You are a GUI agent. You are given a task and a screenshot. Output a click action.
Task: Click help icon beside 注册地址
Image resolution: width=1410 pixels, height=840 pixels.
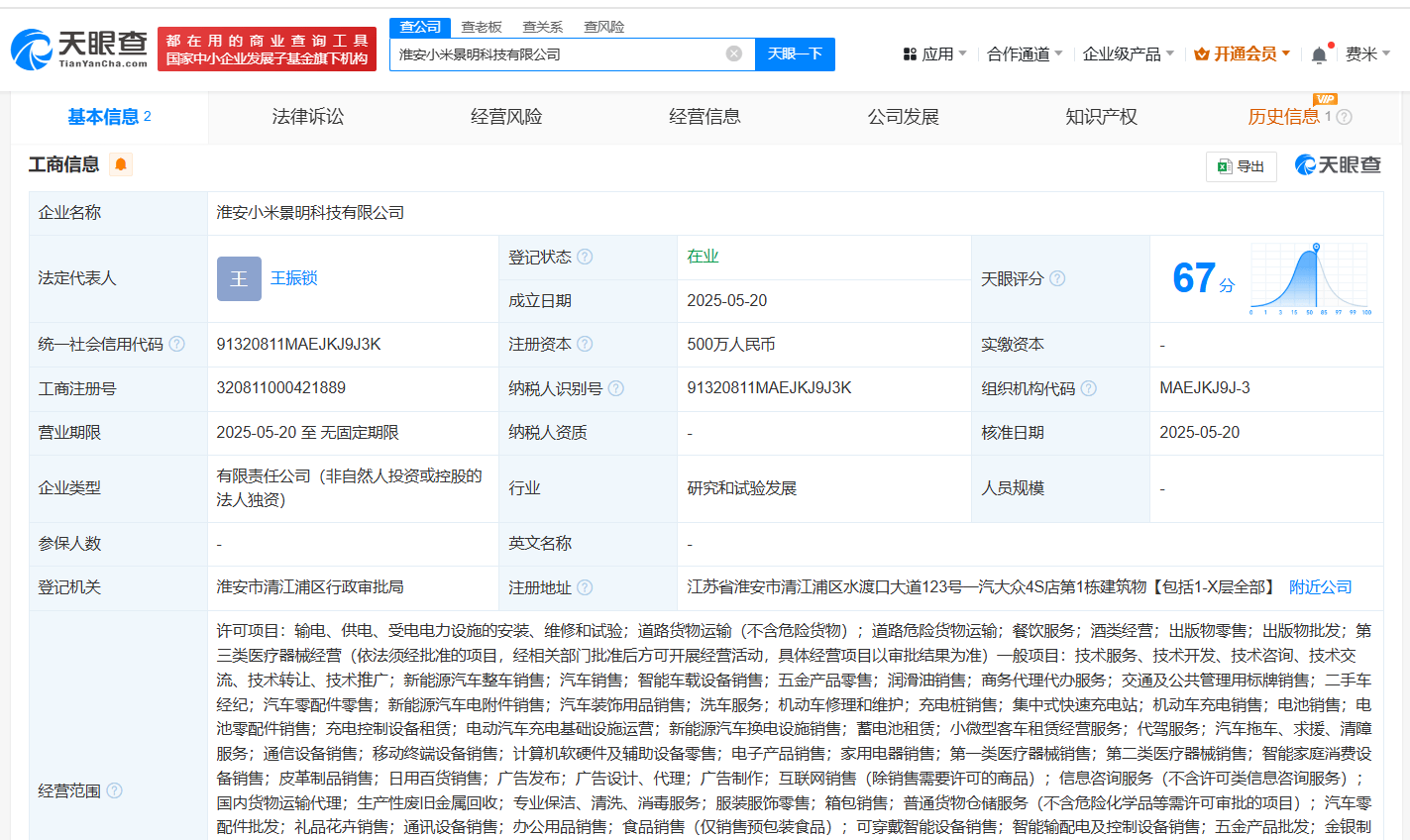pos(585,587)
